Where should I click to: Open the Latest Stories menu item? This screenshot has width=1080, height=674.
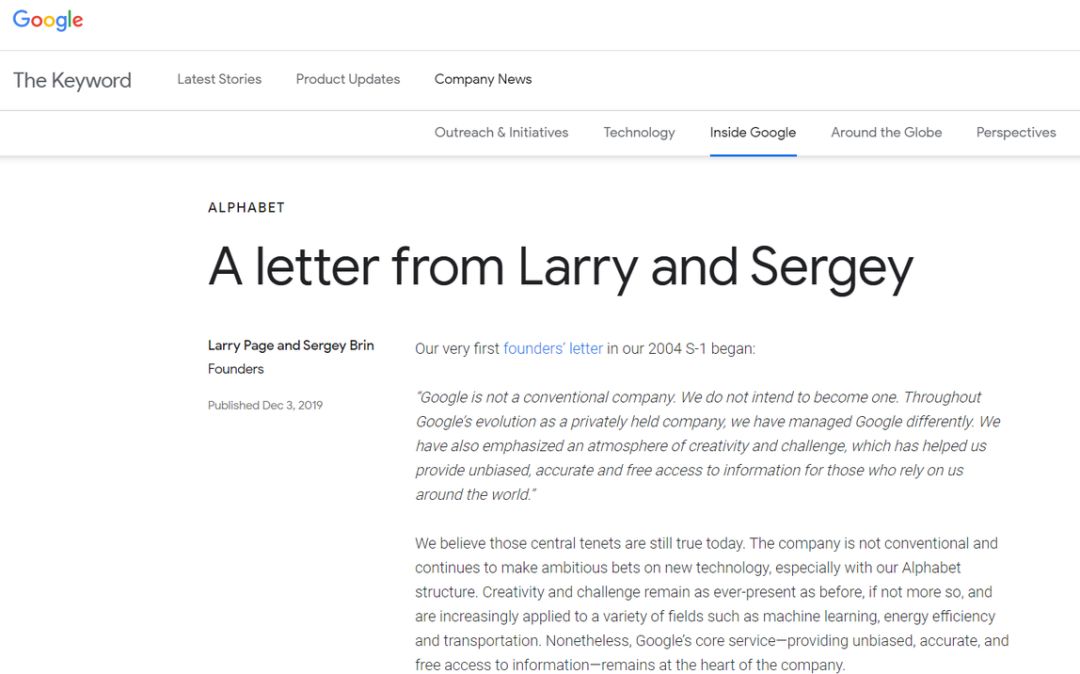219,79
